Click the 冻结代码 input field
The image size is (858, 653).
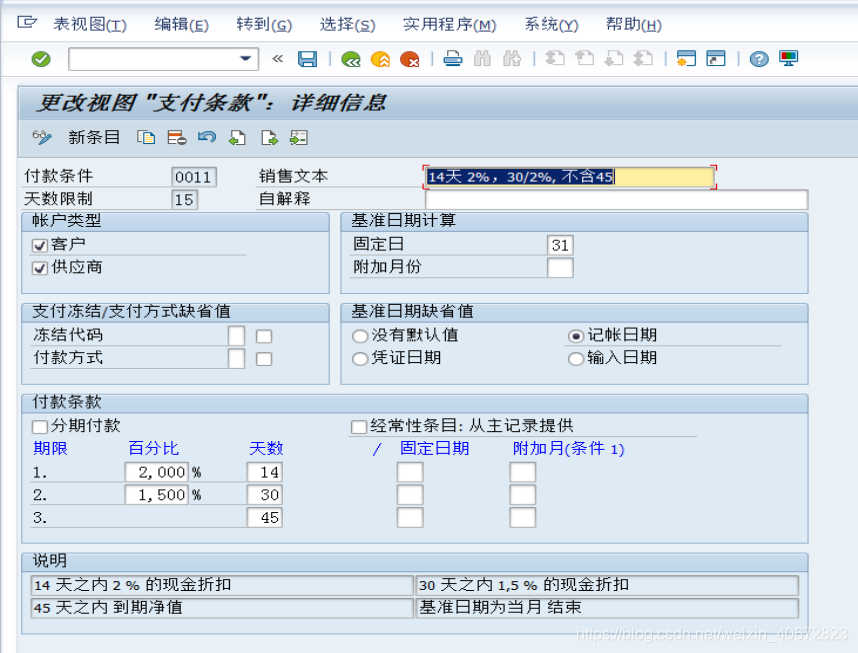point(236,336)
